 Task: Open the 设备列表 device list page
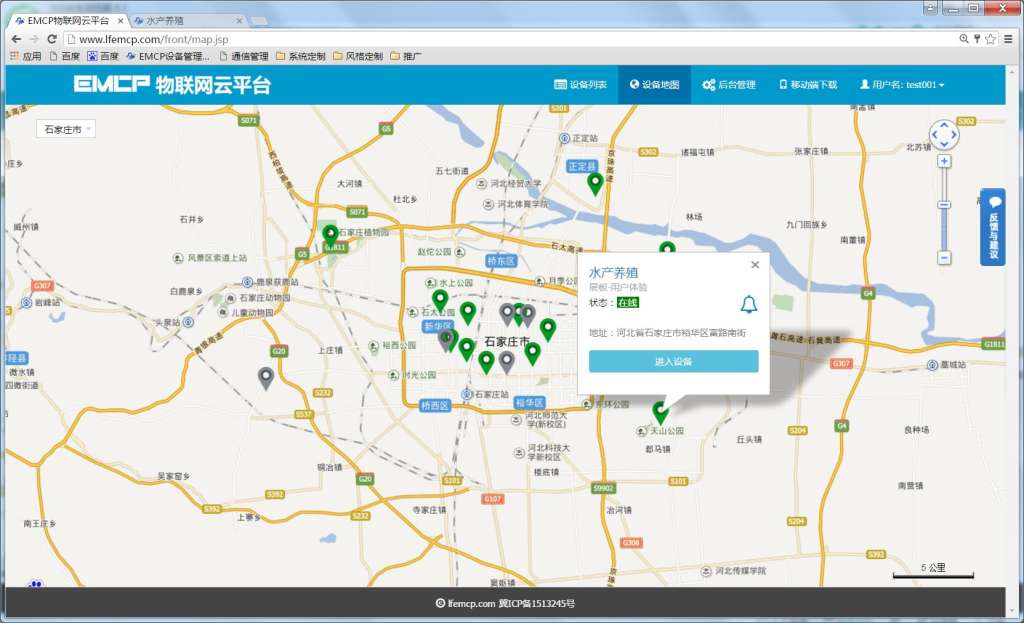(580, 84)
